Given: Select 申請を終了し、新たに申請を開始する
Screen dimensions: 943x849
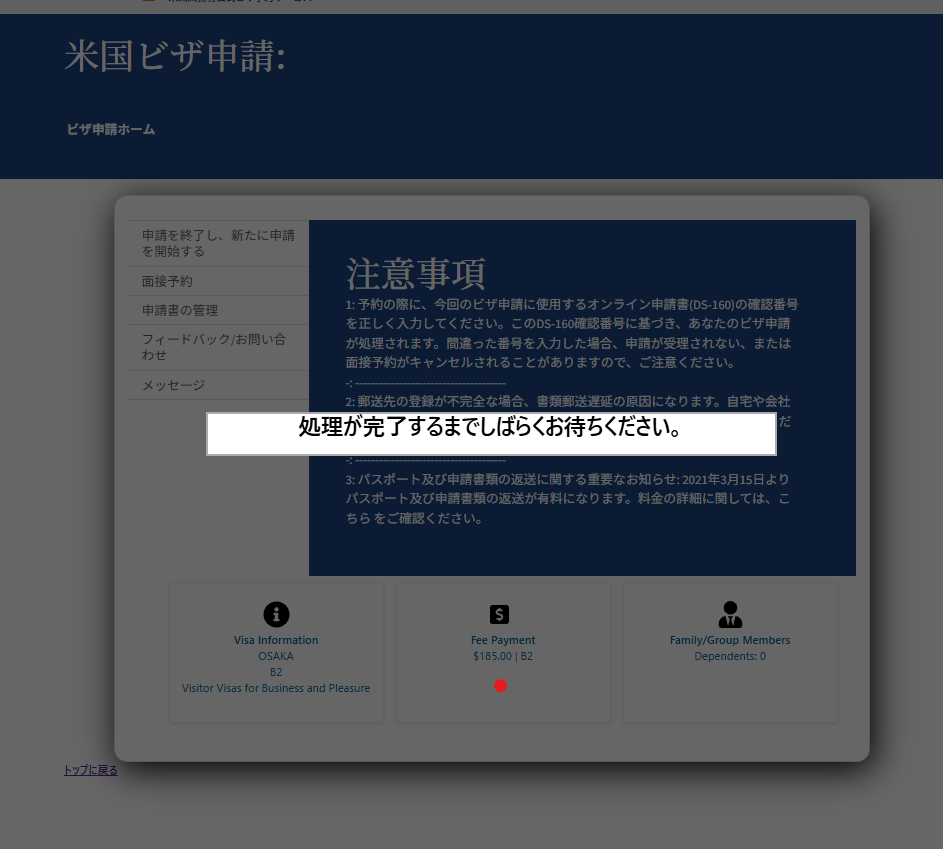Looking at the screenshot, I should click(218, 243).
